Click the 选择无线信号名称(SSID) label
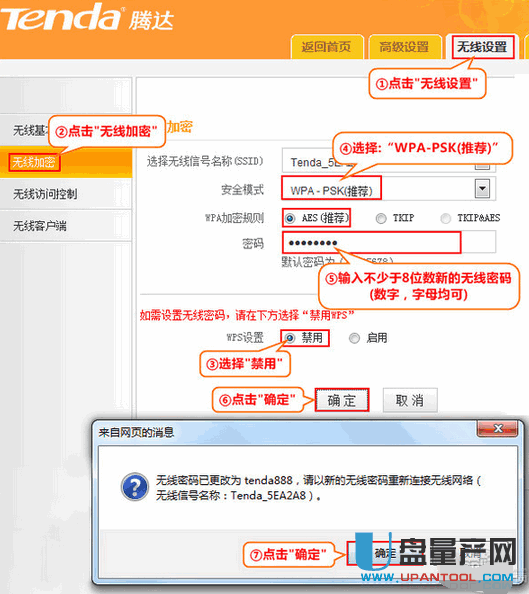Screen dimensions: 529x594 point(205,162)
